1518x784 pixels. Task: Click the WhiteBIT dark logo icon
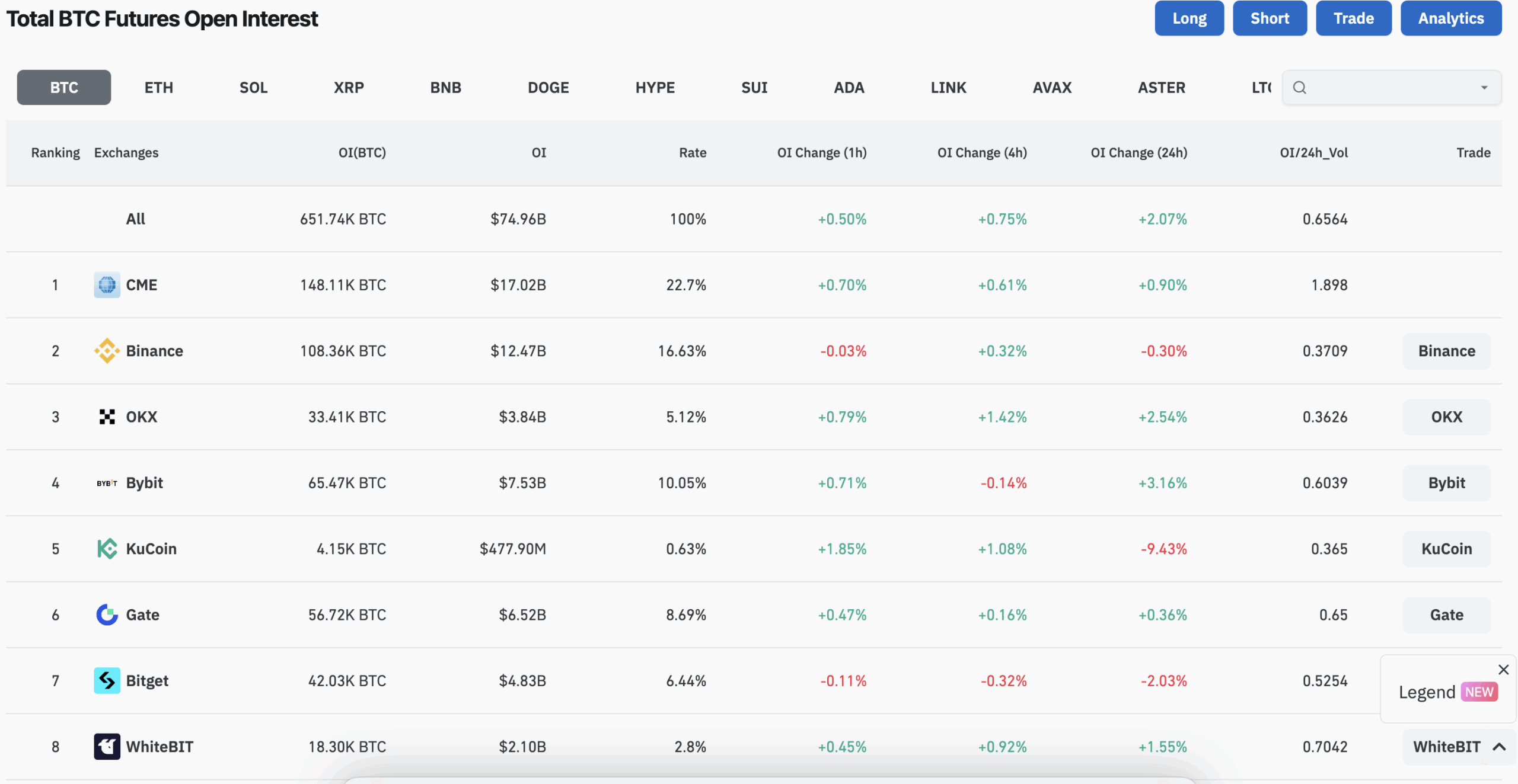tap(107, 747)
